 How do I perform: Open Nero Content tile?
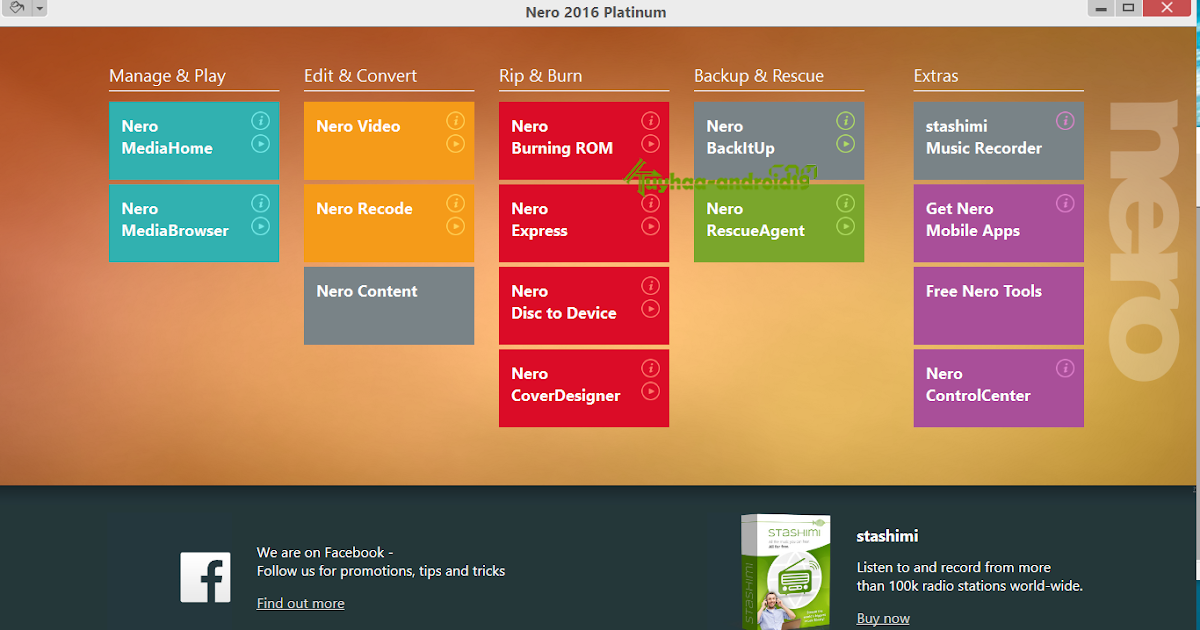[x=389, y=306]
